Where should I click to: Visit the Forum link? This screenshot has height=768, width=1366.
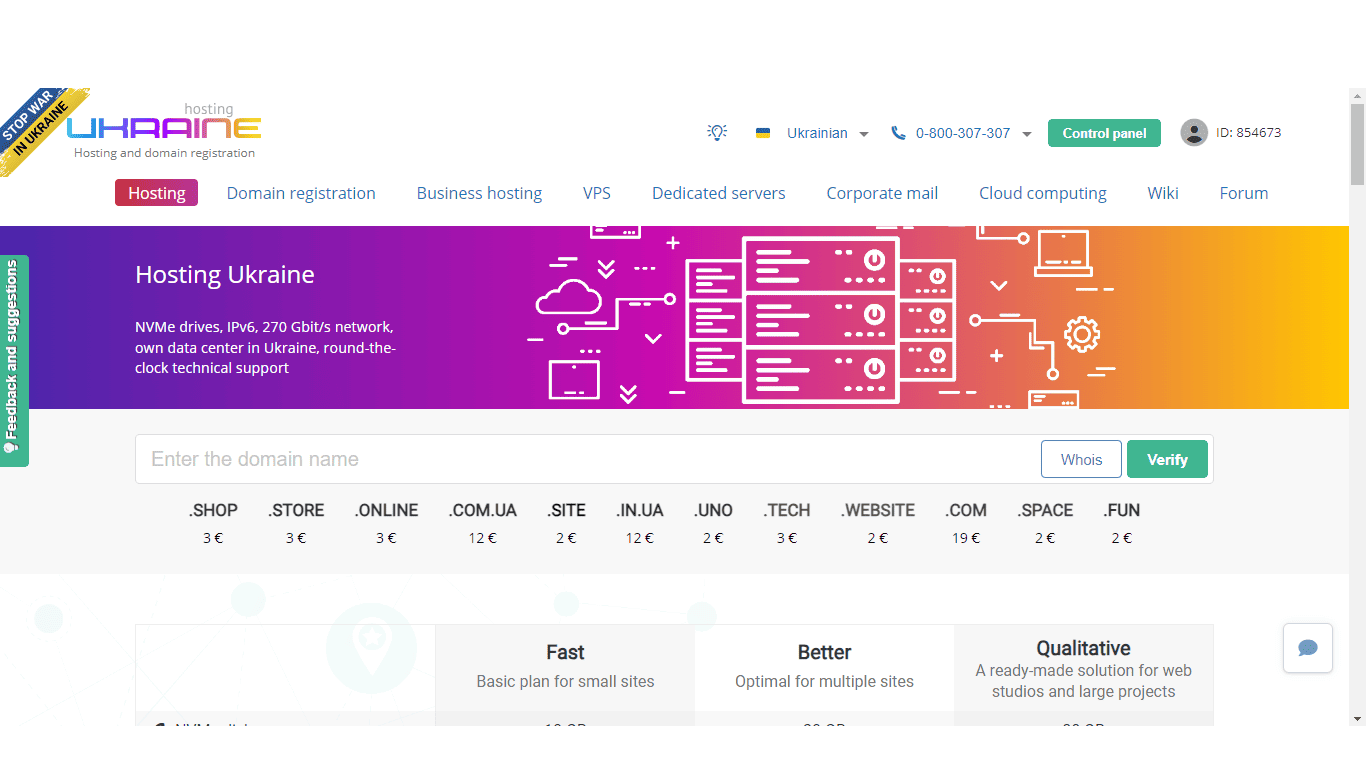coord(1244,193)
